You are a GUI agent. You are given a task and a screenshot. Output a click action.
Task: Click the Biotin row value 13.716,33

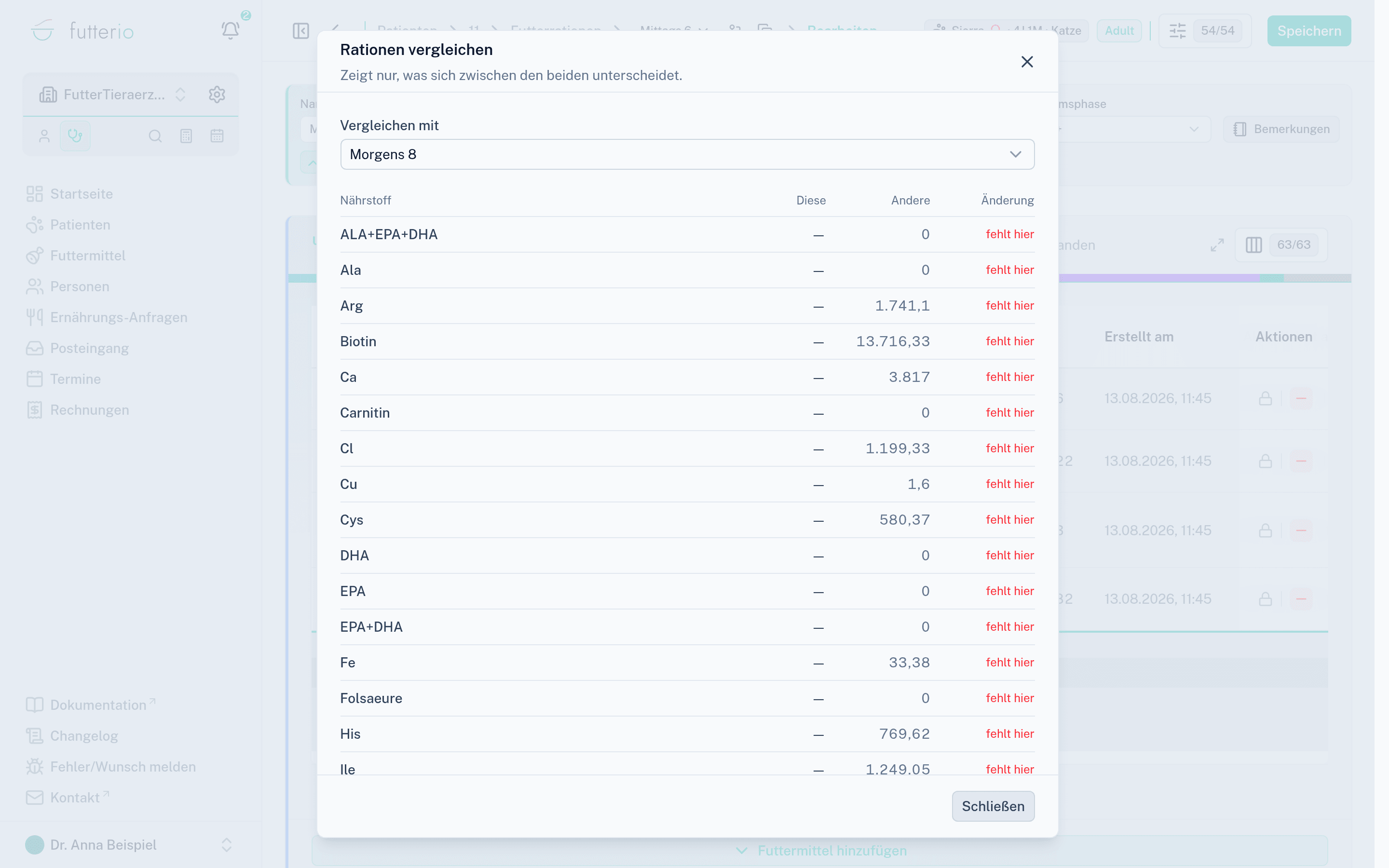click(x=893, y=341)
